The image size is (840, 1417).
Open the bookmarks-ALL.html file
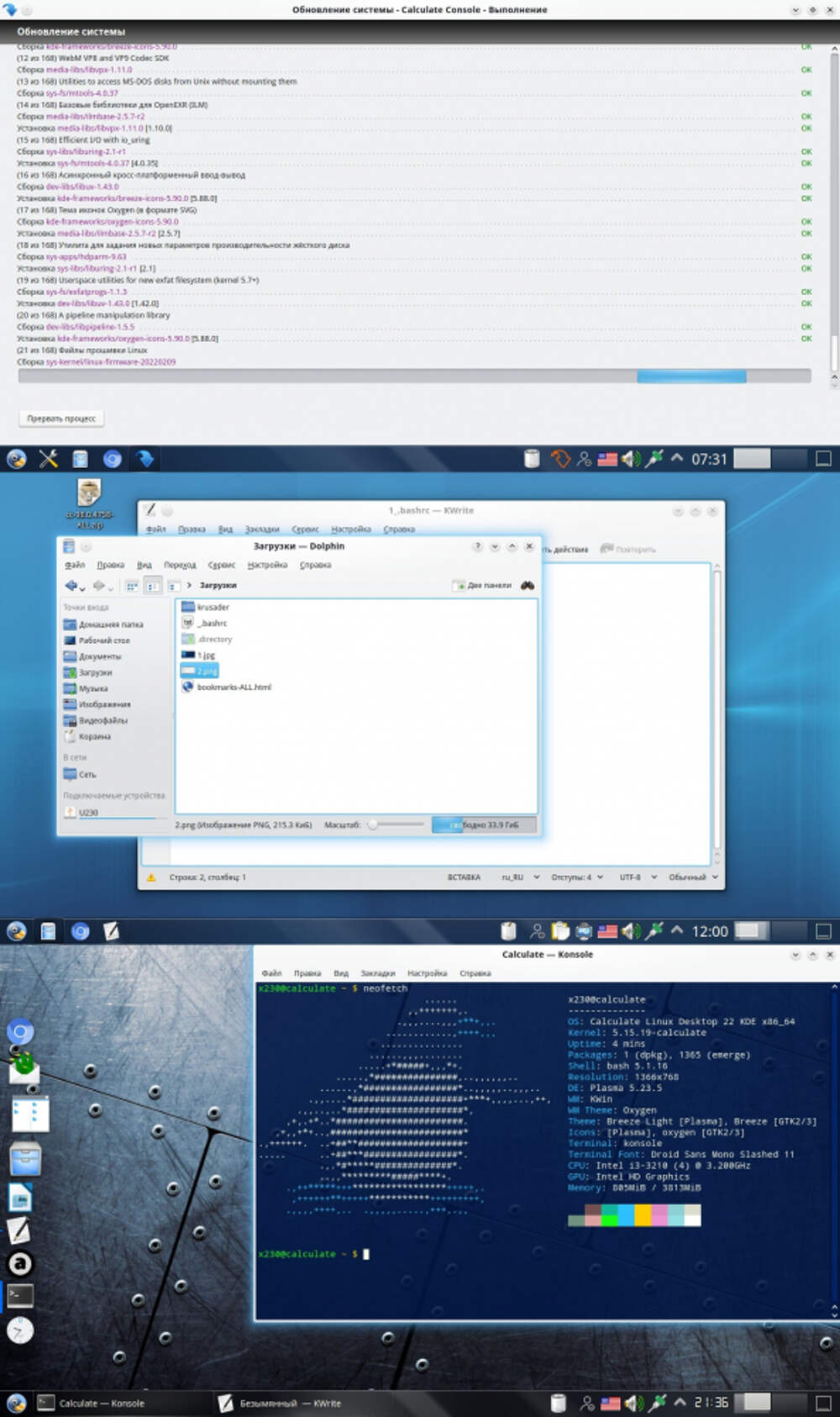click(x=233, y=687)
